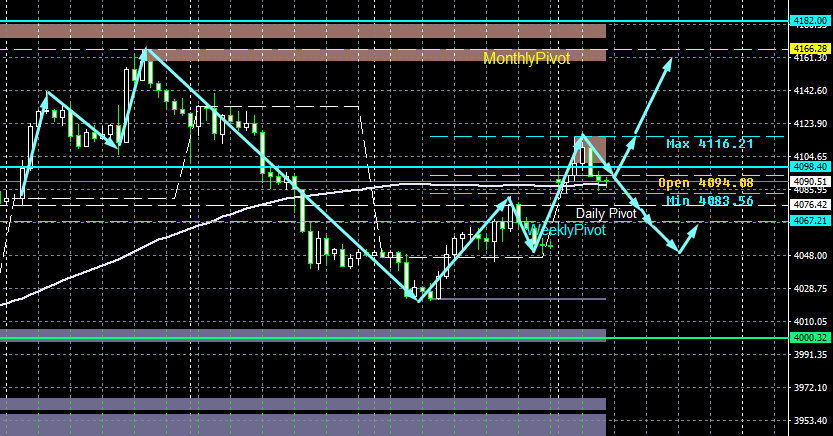The image size is (833, 436).
Task: Click the Daily Pivot label
Action: pyautogui.click(x=606, y=213)
